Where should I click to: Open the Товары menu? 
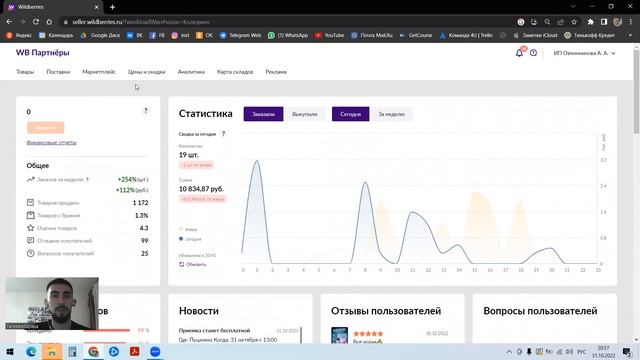(x=25, y=72)
